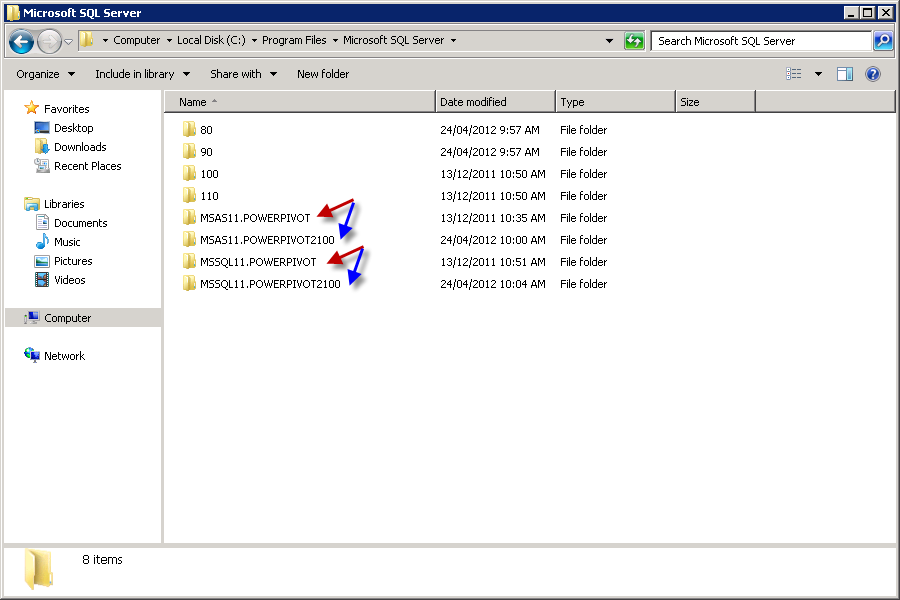
Task: Minimize the Microsoft SQL Server window
Action: click(852, 13)
